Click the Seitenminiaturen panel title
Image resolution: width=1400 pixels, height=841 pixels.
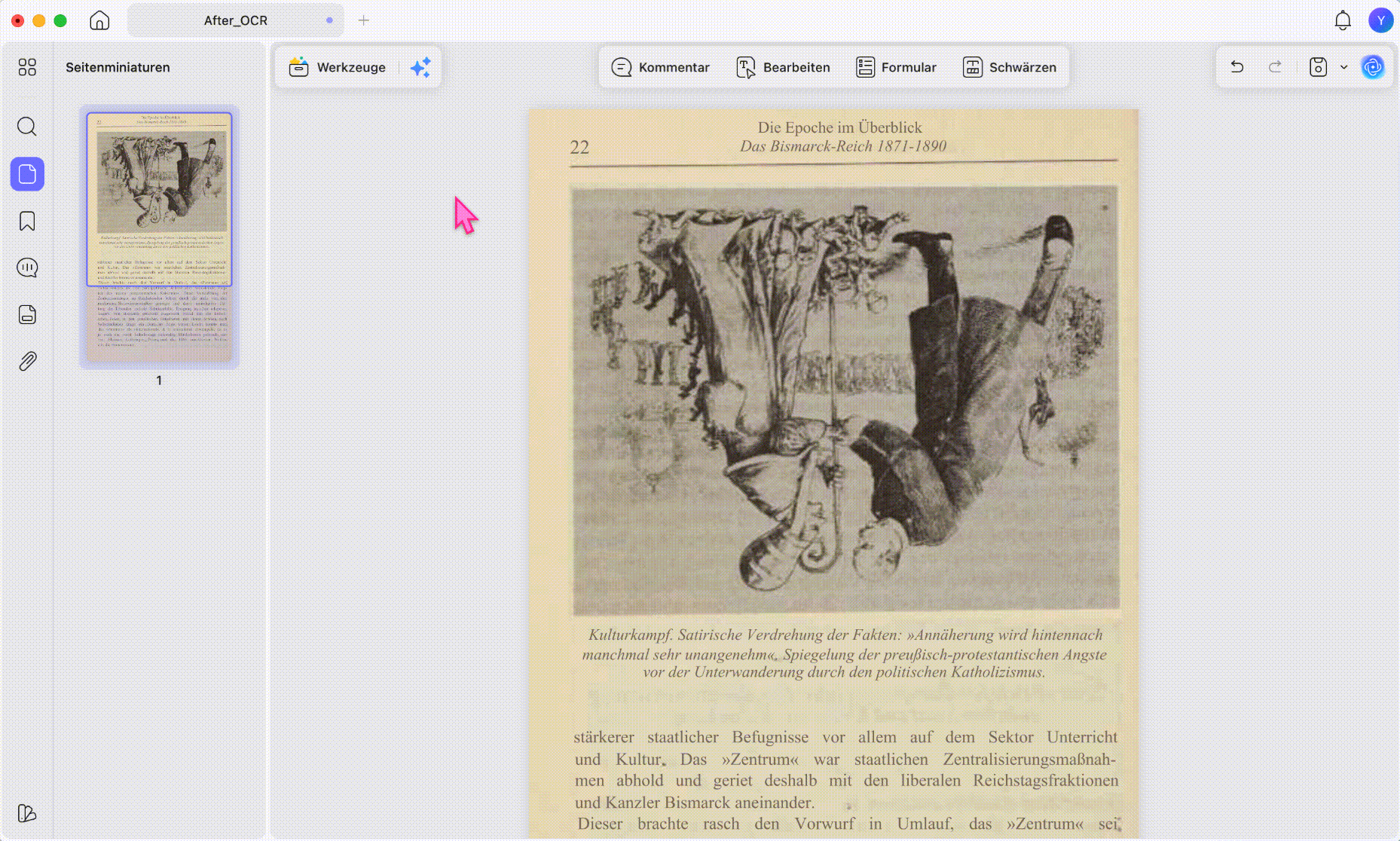(x=118, y=67)
